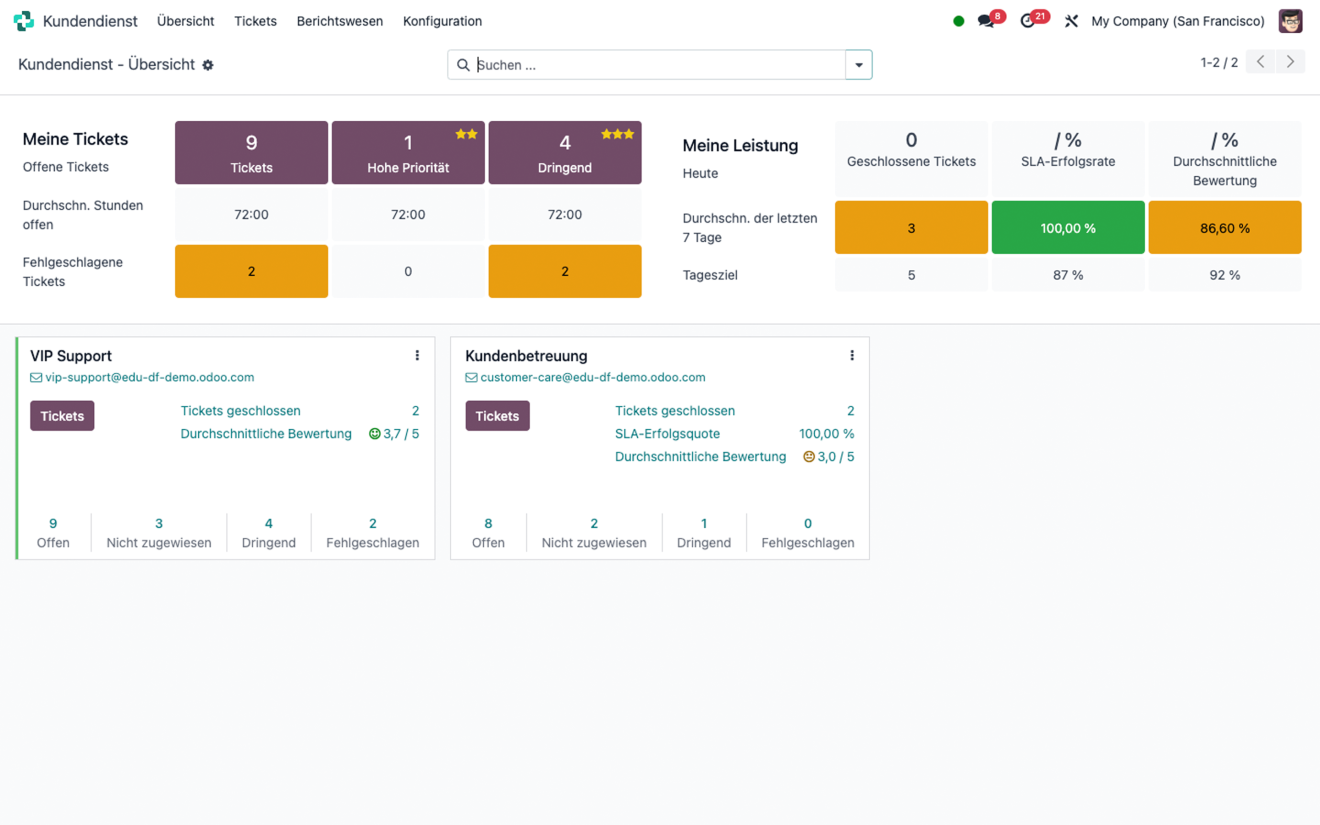The image size is (1320, 825).
Task: Click the Tagesziel value 5
Action: pyautogui.click(x=911, y=275)
